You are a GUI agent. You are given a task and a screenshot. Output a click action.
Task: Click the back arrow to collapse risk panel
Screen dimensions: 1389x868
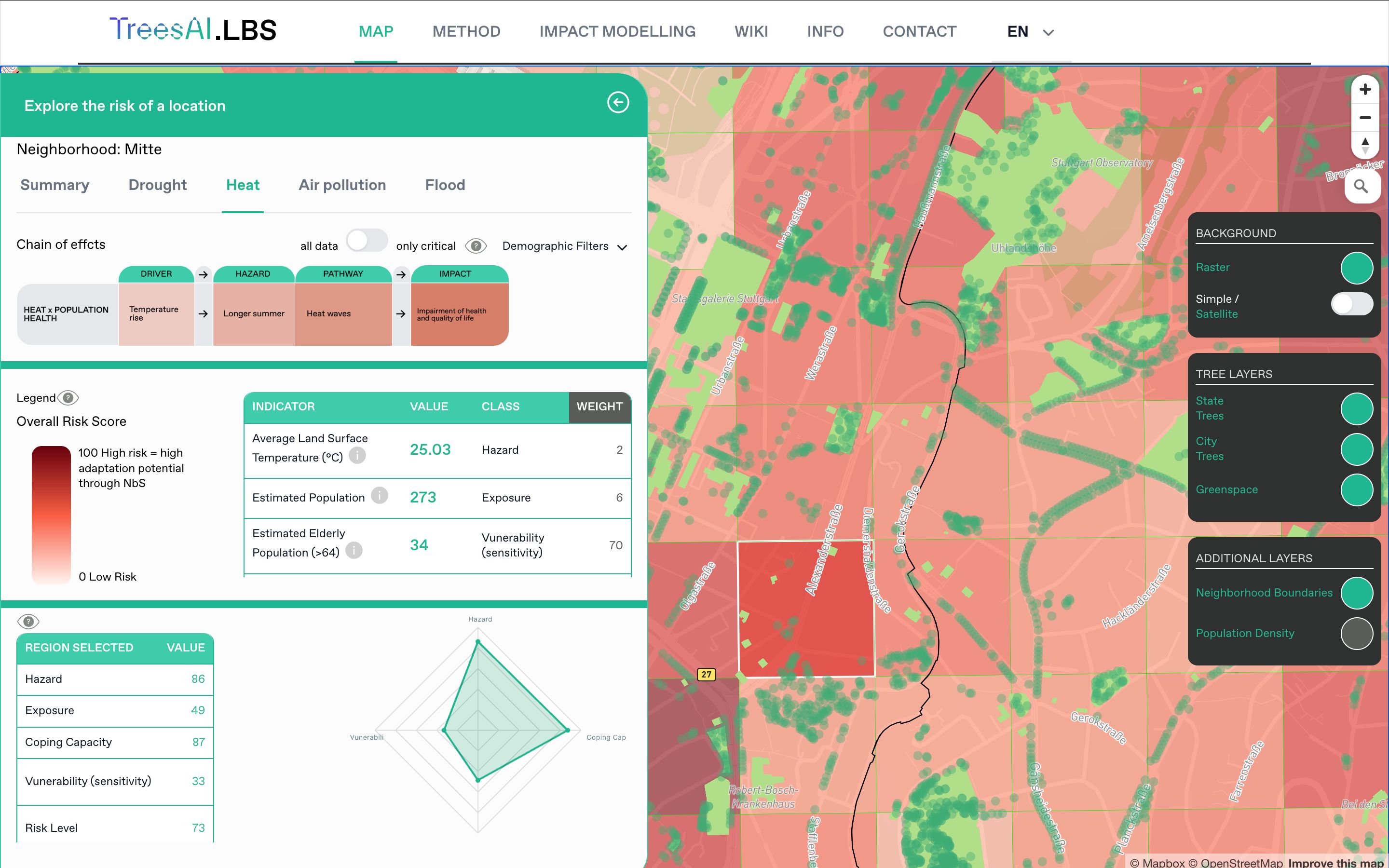coord(618,103)
